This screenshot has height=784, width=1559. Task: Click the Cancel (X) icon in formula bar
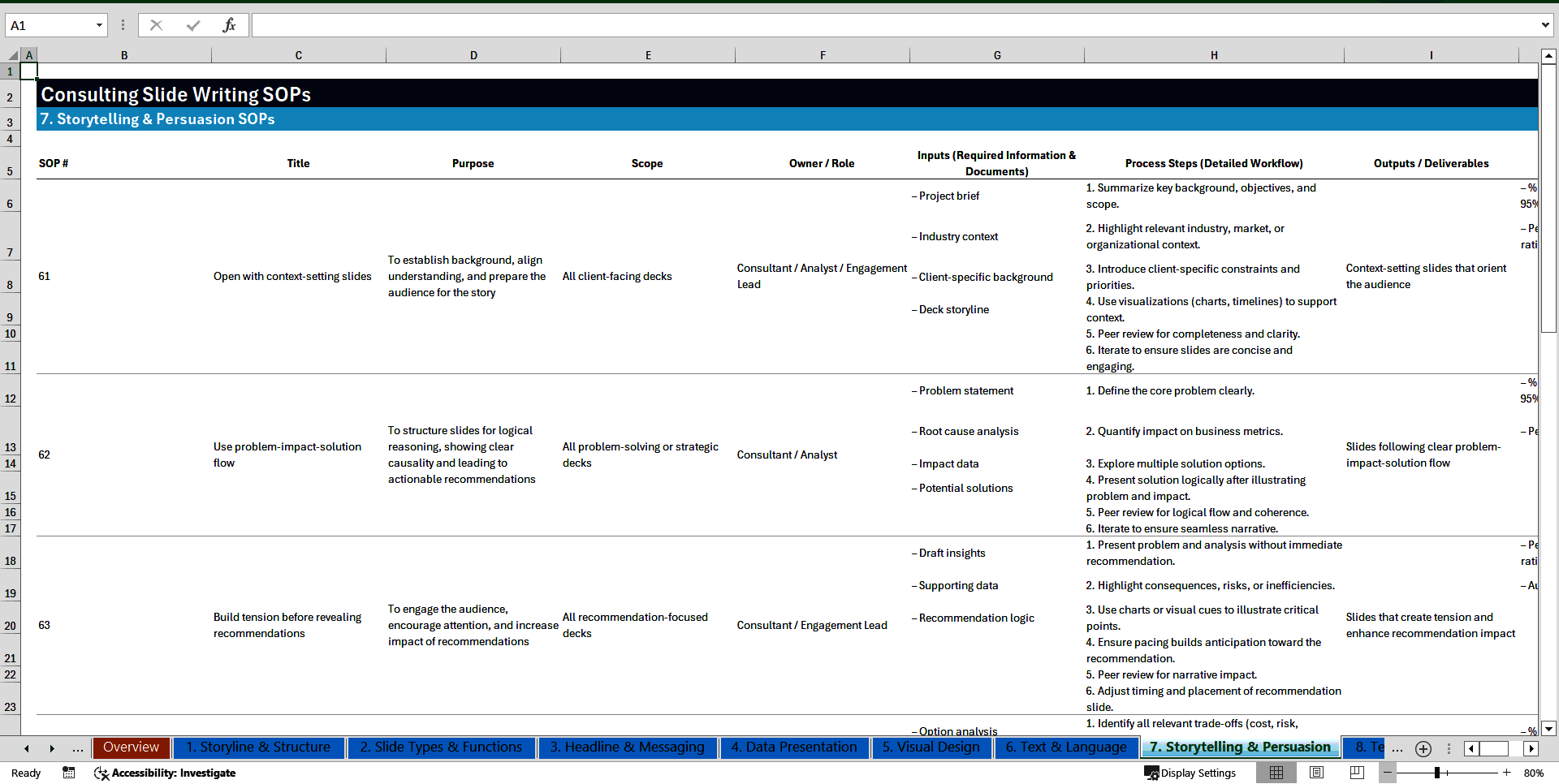[x=156, y=25]
